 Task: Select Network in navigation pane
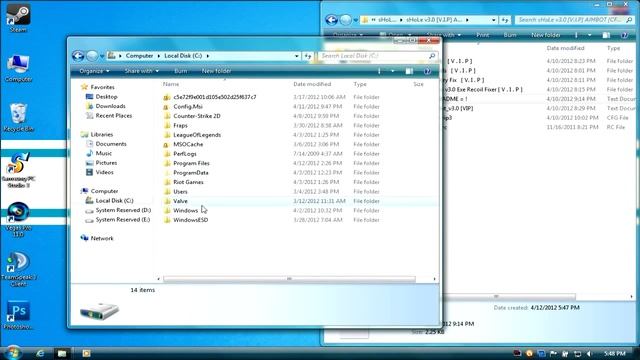97,238
